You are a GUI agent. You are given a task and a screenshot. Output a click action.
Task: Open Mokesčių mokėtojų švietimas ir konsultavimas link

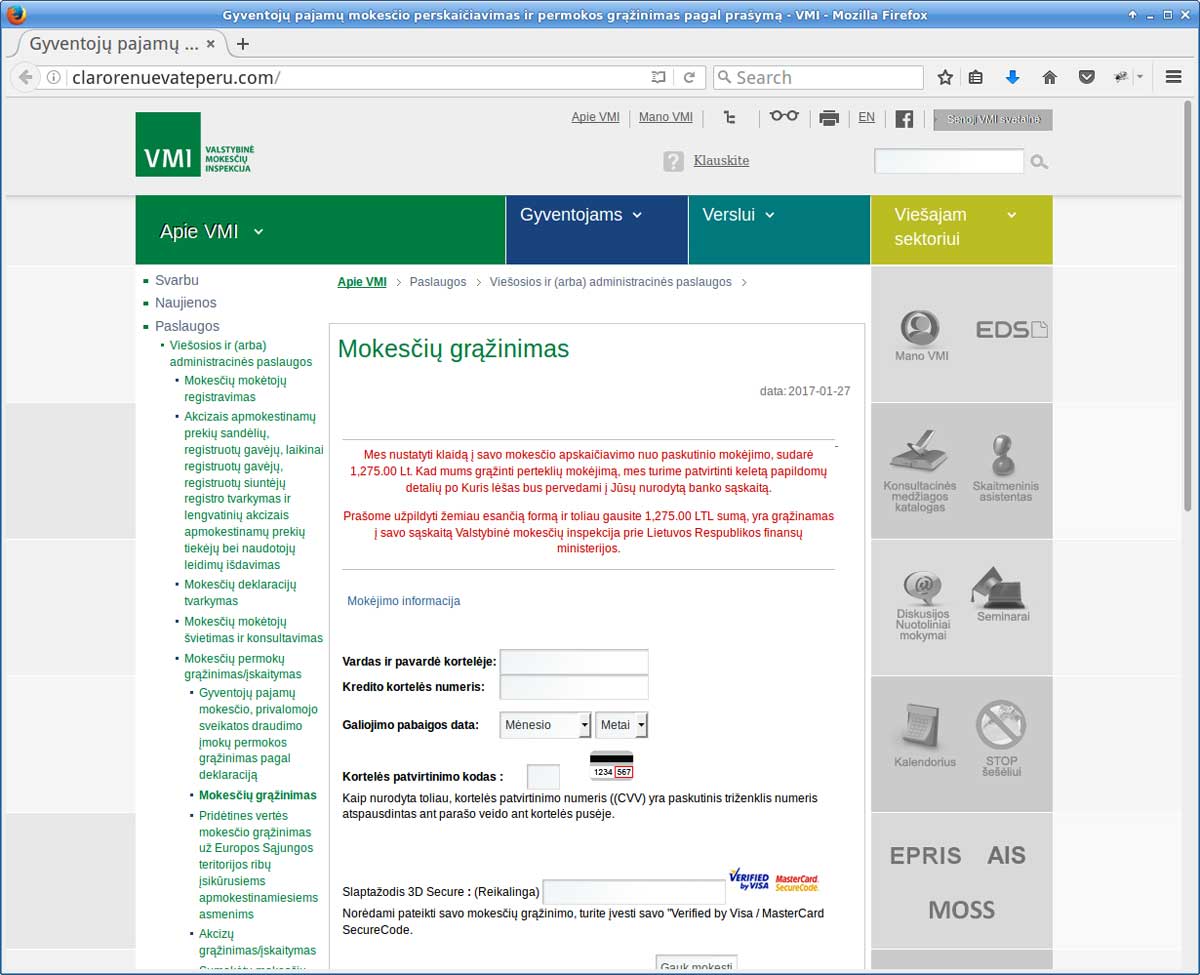(254, 630)
